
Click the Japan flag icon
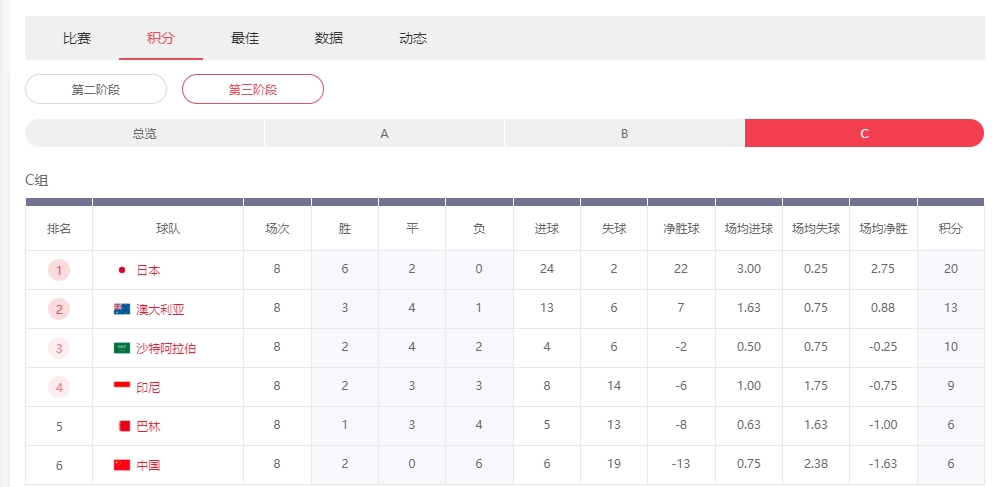122,270
